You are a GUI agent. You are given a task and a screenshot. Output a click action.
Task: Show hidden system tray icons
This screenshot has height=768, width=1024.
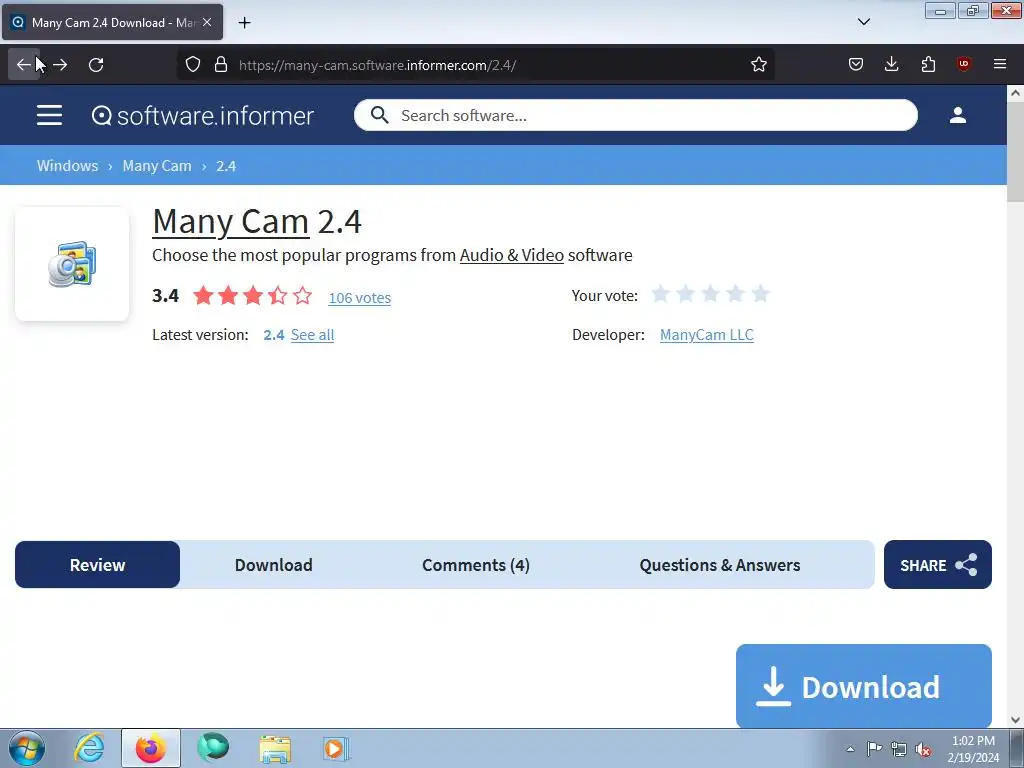[850, 749]
